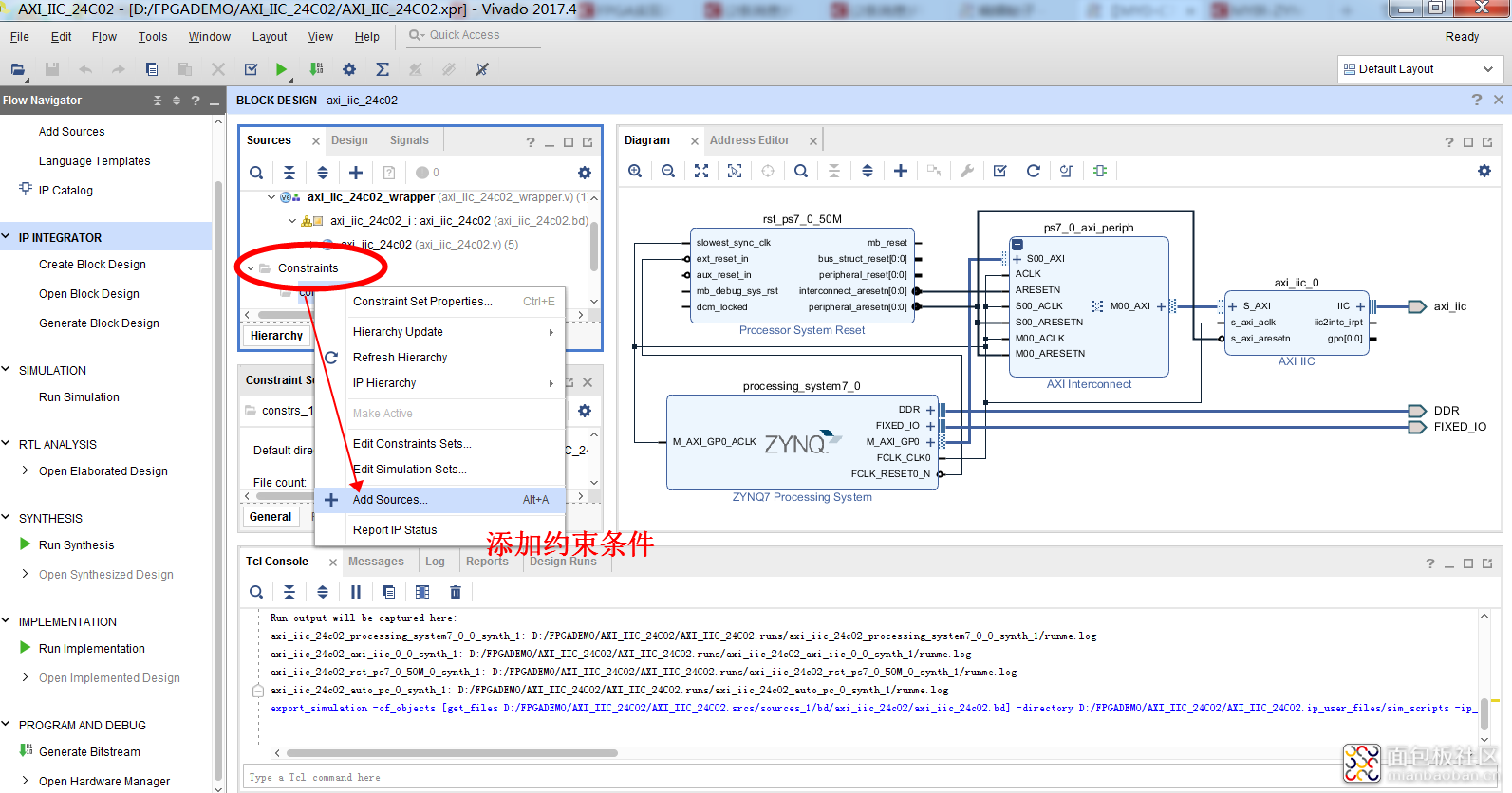
Task: Select the axi_iic_0 block in diagram
Action: coord(1297,323)
